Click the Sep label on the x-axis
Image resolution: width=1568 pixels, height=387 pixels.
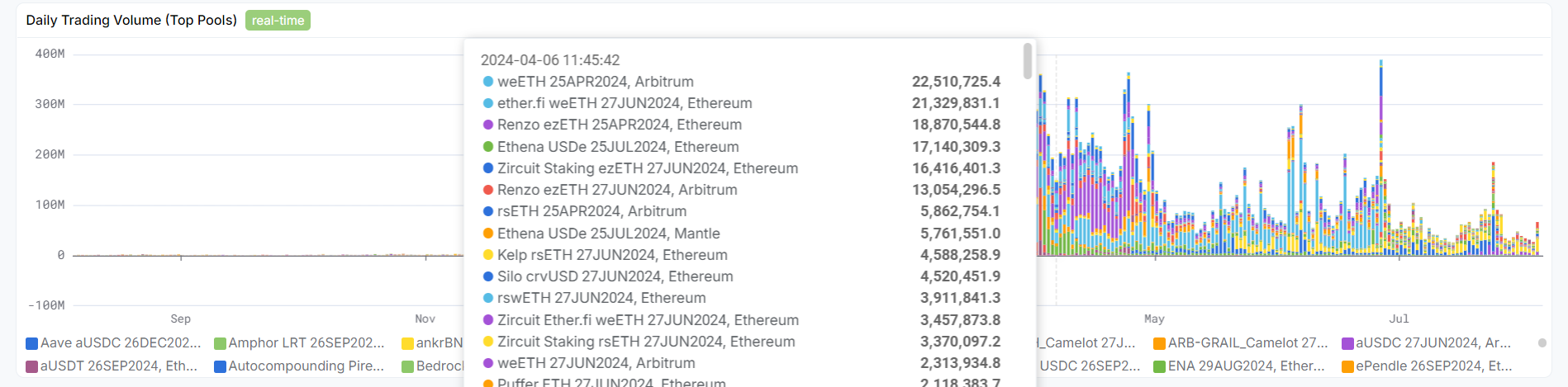pyautogui.click(x=181, y=319)
